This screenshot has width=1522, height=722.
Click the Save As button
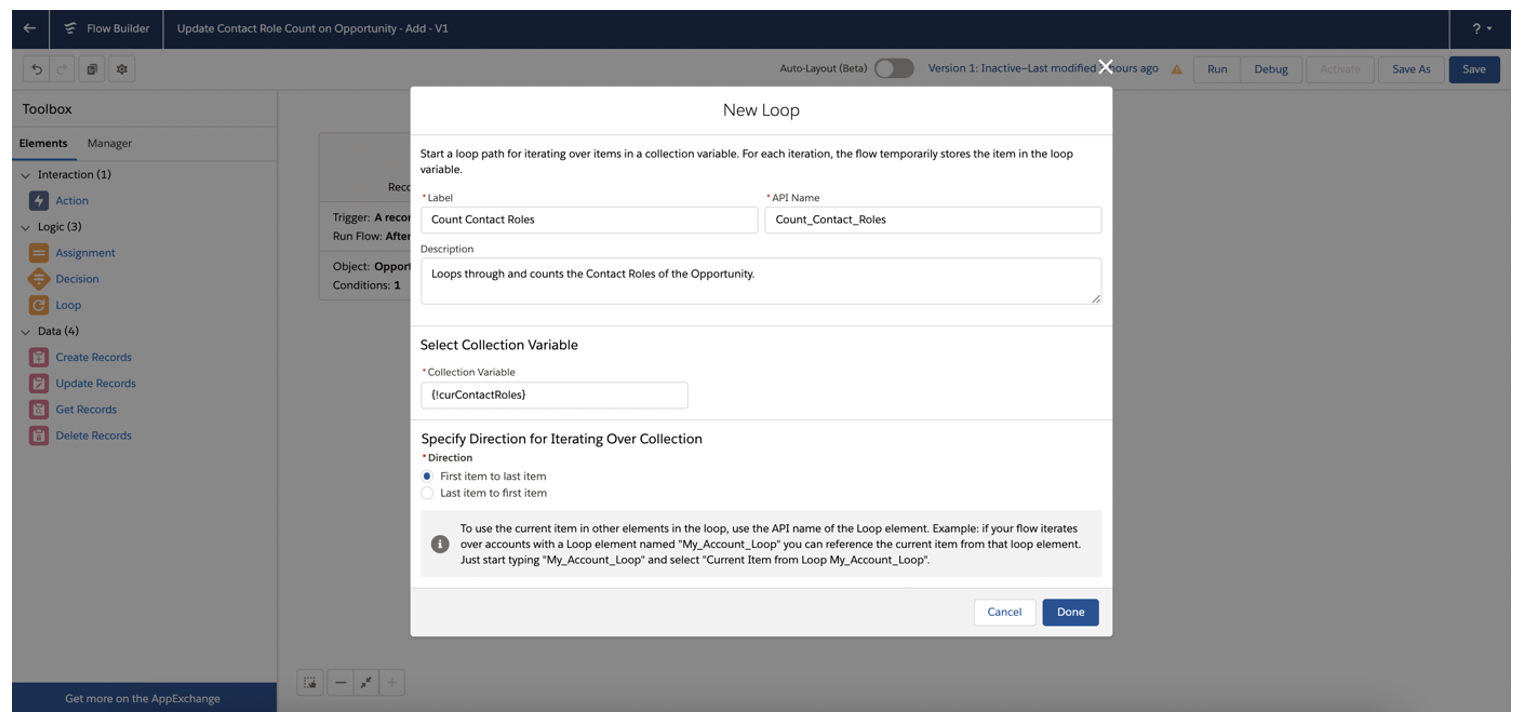pyautogui.click(x=1411, y=69)
